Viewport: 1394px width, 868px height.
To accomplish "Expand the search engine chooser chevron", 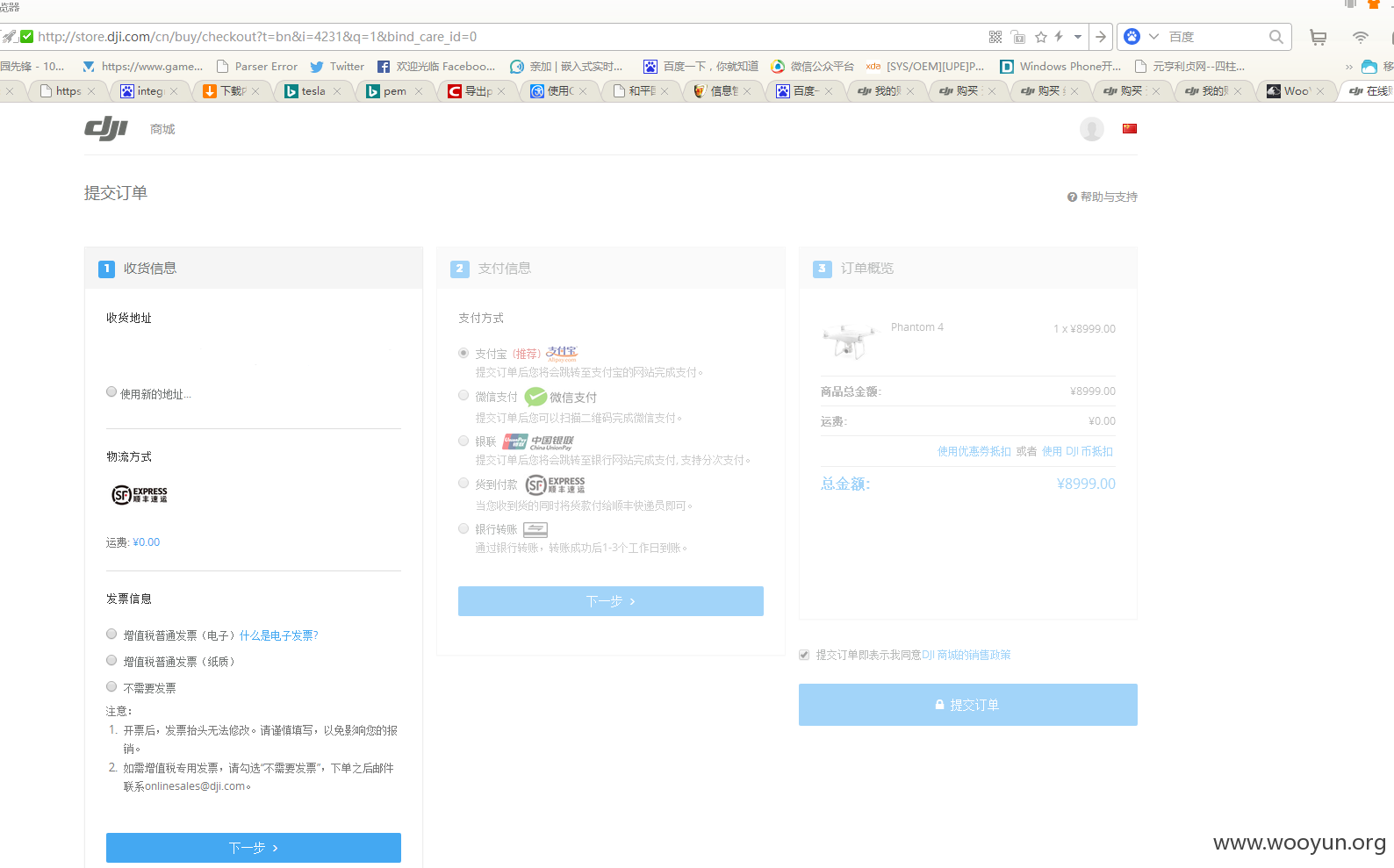I will [x=1153, y=37].
